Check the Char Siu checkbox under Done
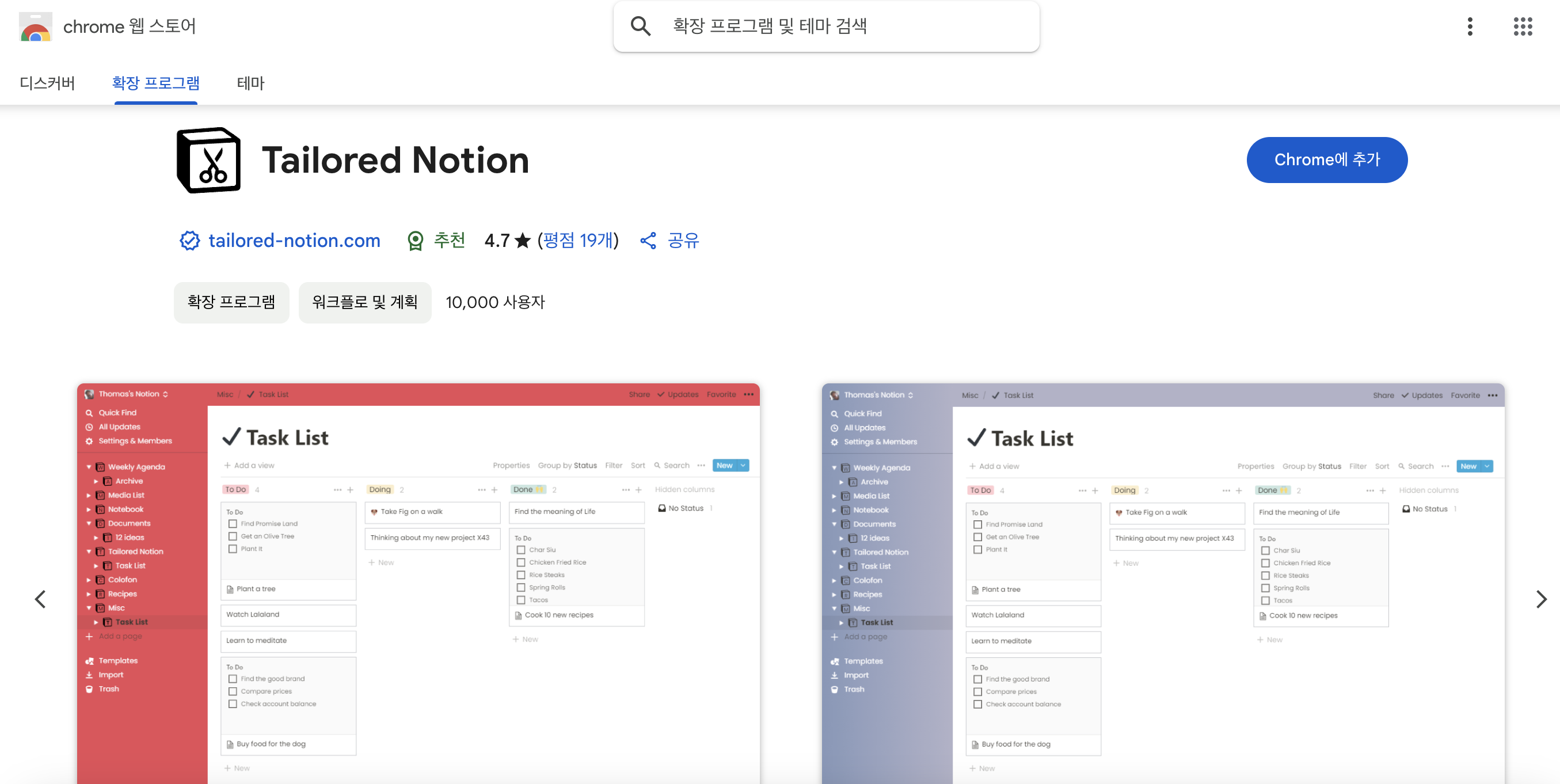This screenshot has width=1560, height=784. coord(521,550)
